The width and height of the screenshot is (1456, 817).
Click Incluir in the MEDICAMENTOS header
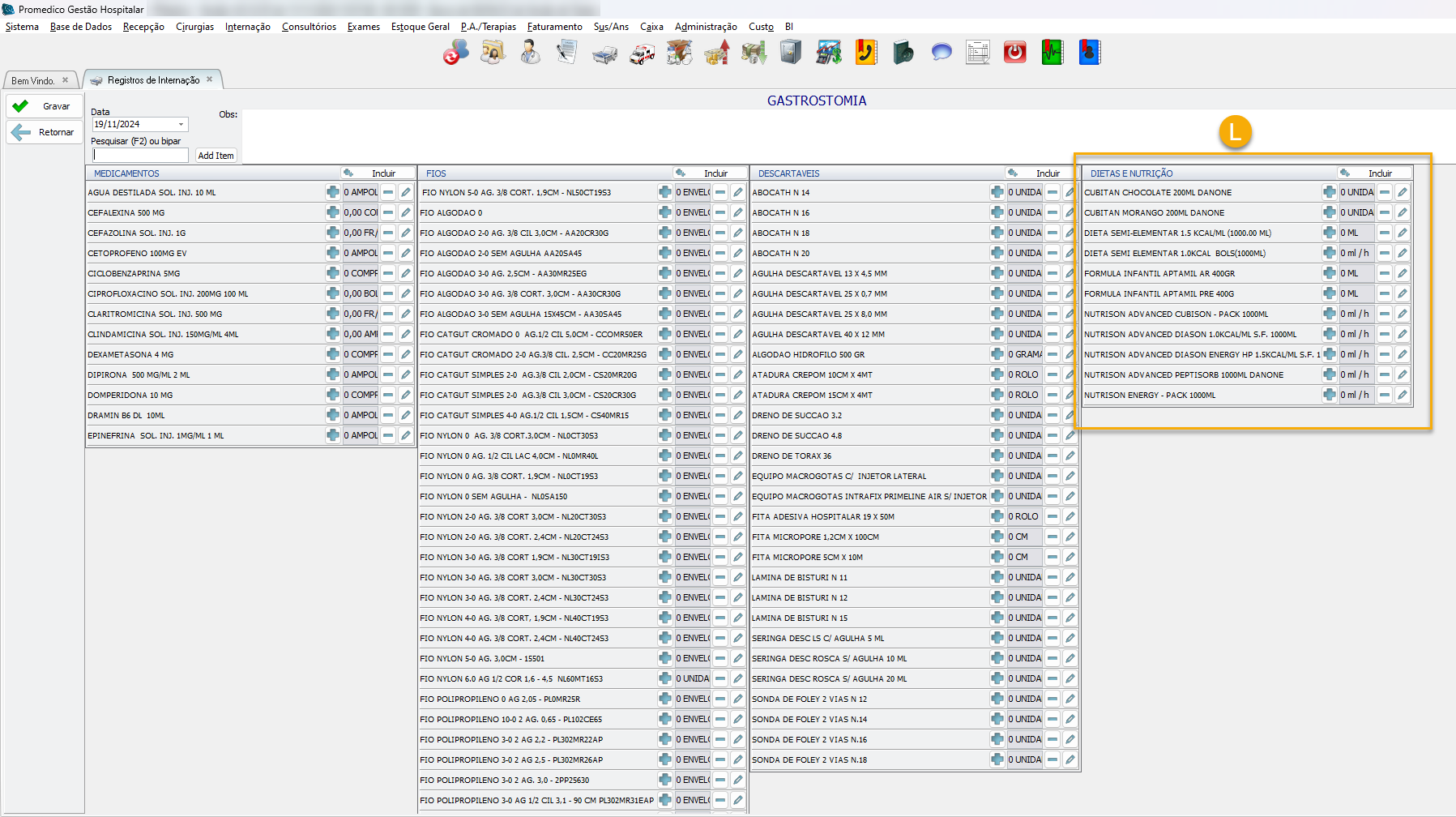click(x=382, y=173)
